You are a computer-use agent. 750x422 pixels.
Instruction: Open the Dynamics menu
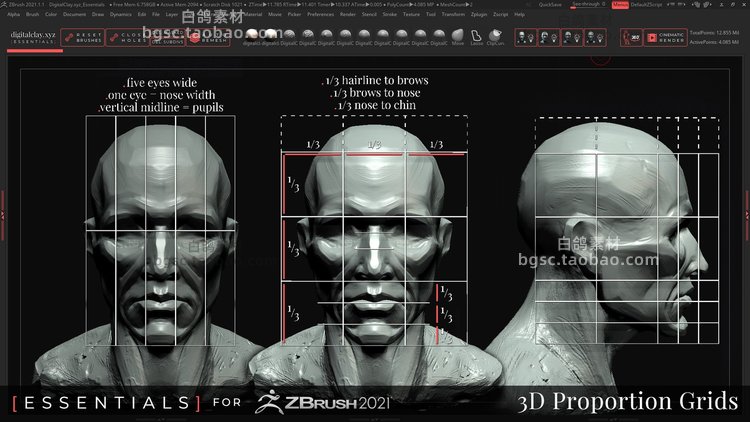[121, 14]
